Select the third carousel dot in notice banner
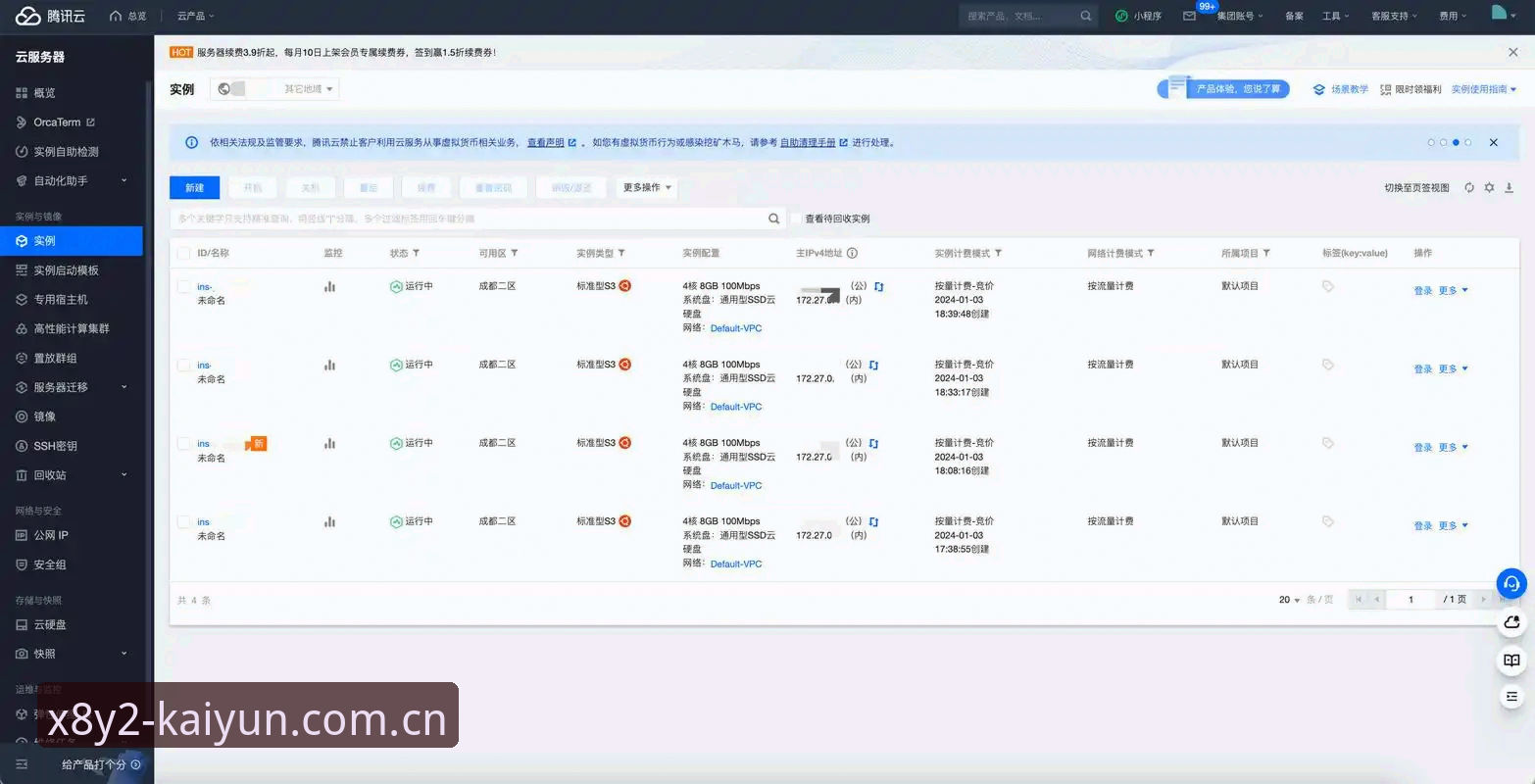The image size is (1535, 784). point(1456,143)
